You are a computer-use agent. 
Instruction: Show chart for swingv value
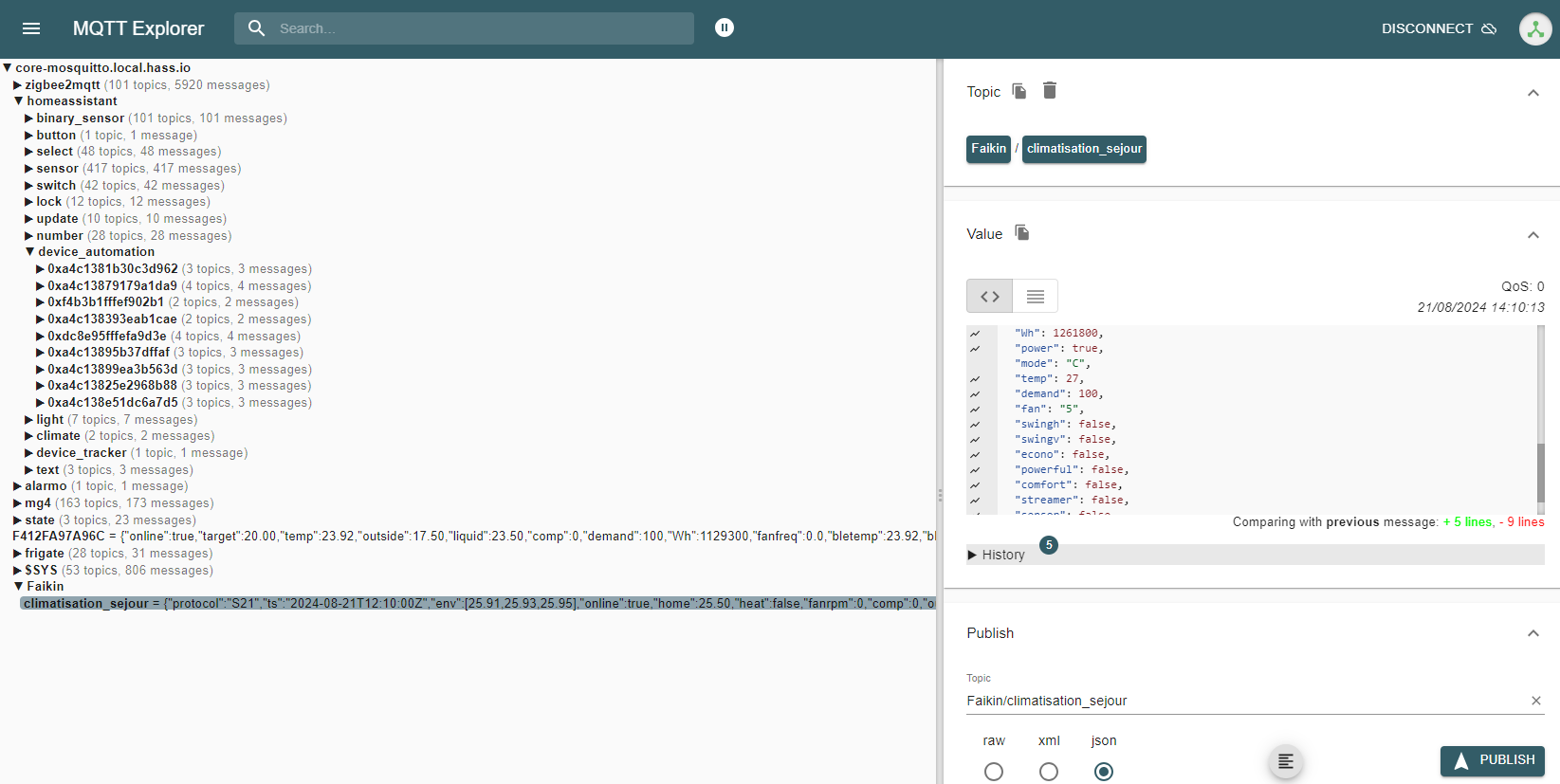[975, 440]
